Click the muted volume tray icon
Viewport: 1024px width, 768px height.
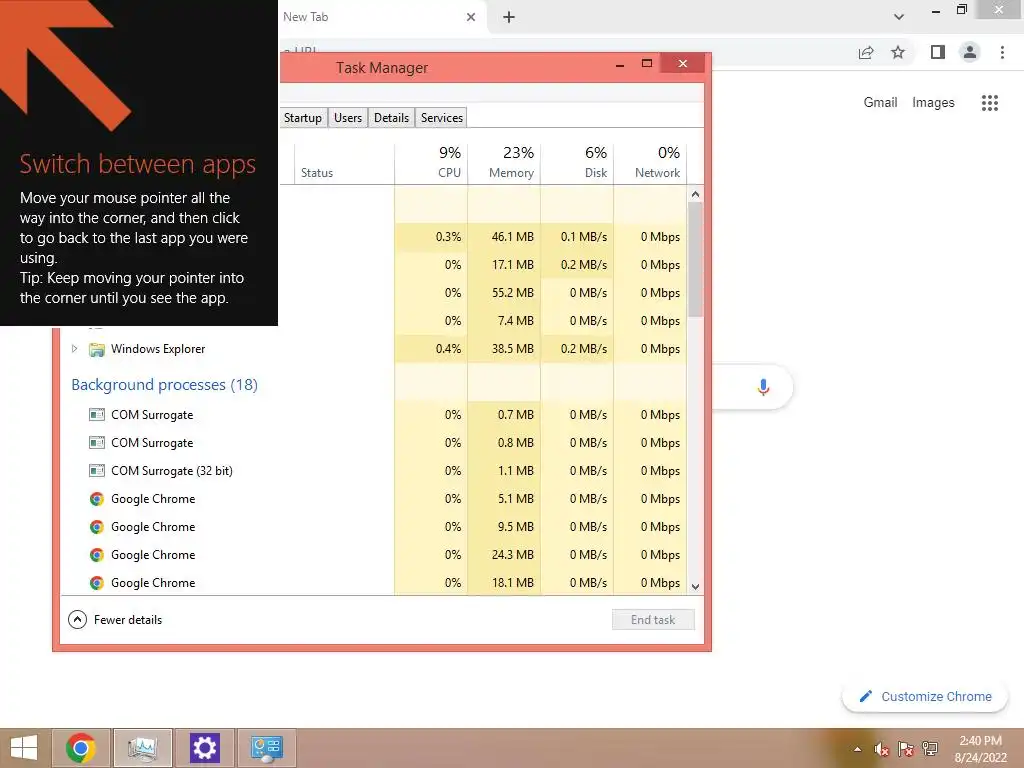[x=882, y=748]
